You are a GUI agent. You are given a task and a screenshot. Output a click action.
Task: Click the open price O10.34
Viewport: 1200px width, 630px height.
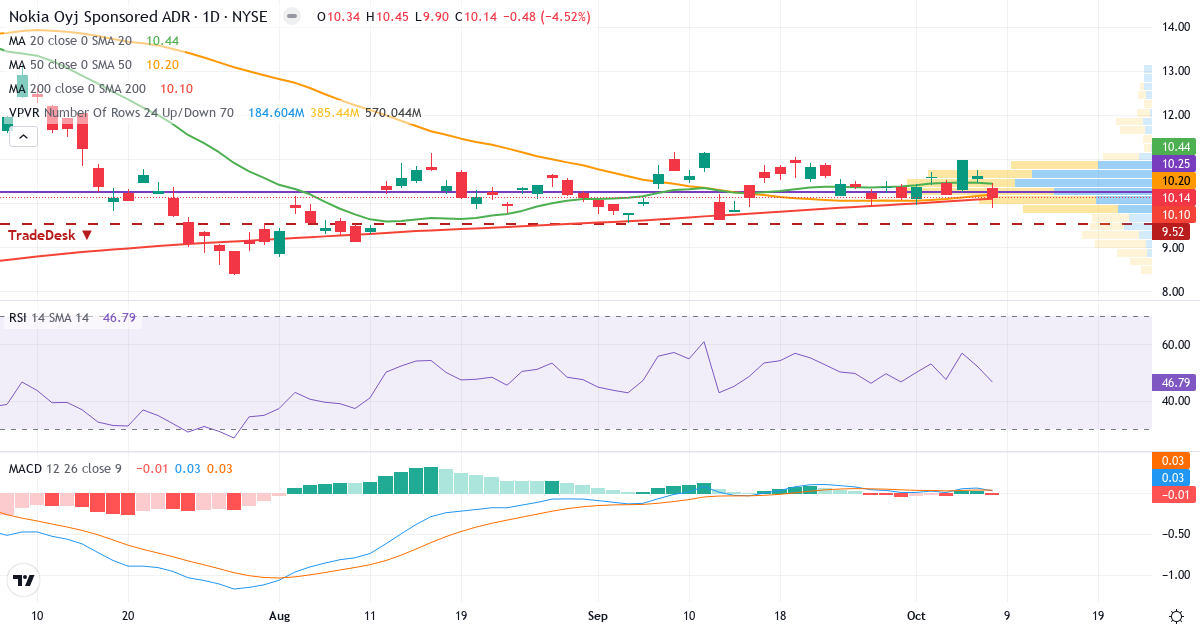[x=338, y=17]
